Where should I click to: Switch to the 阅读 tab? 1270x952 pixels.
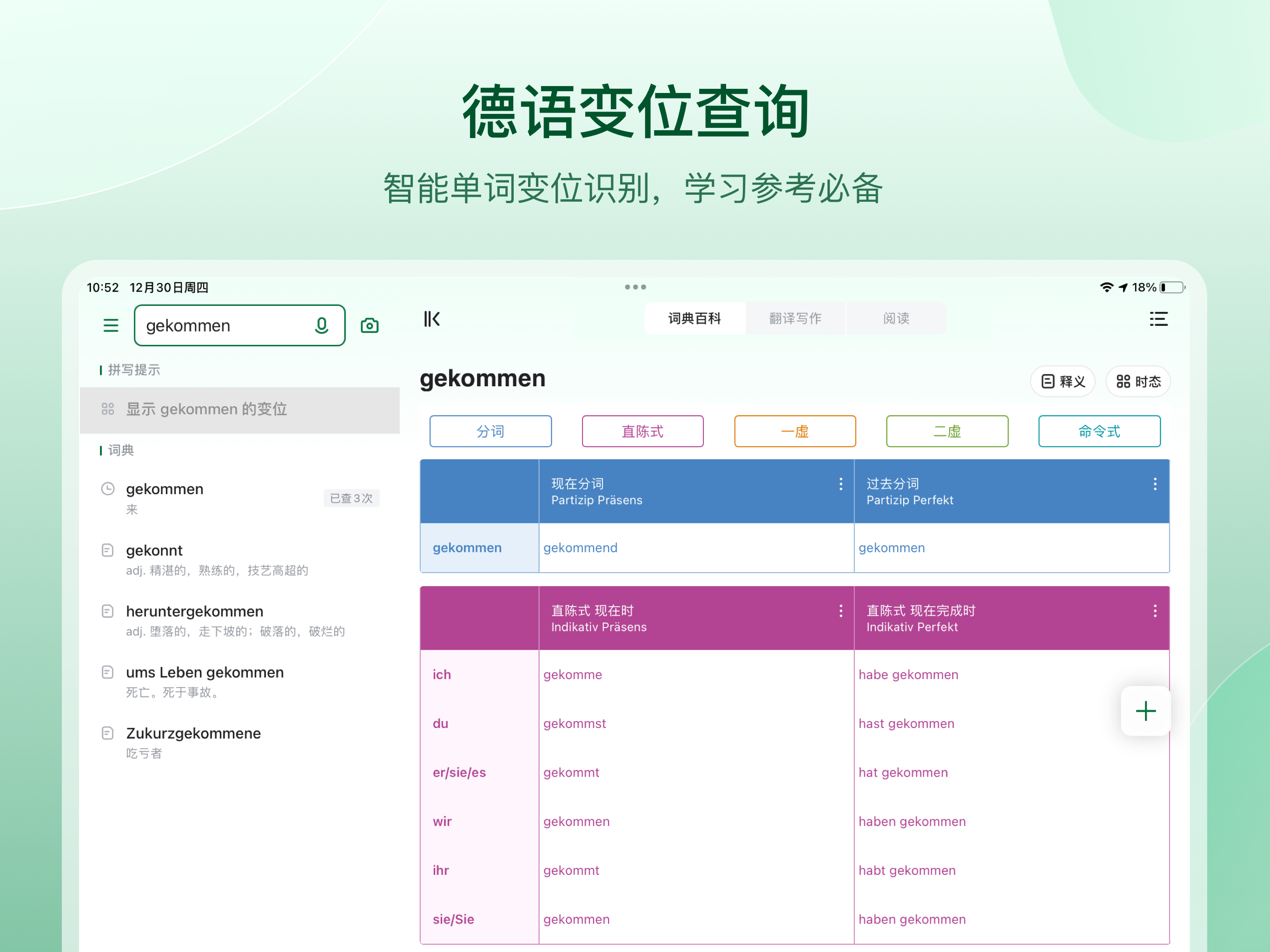pyautogui.click(x=896, y=318)
